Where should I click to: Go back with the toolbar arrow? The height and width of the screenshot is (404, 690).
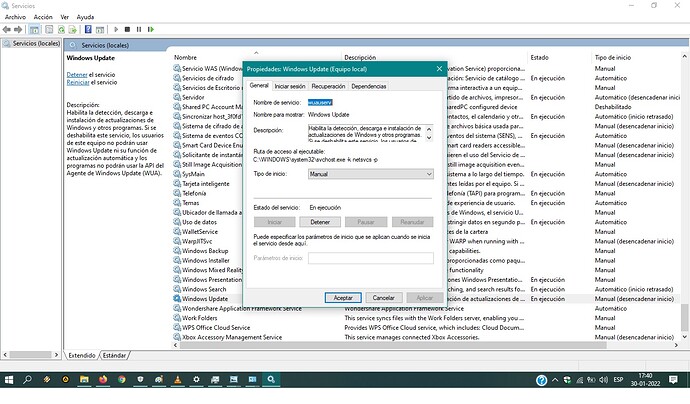pyautogui.click(x=7, y=29)
